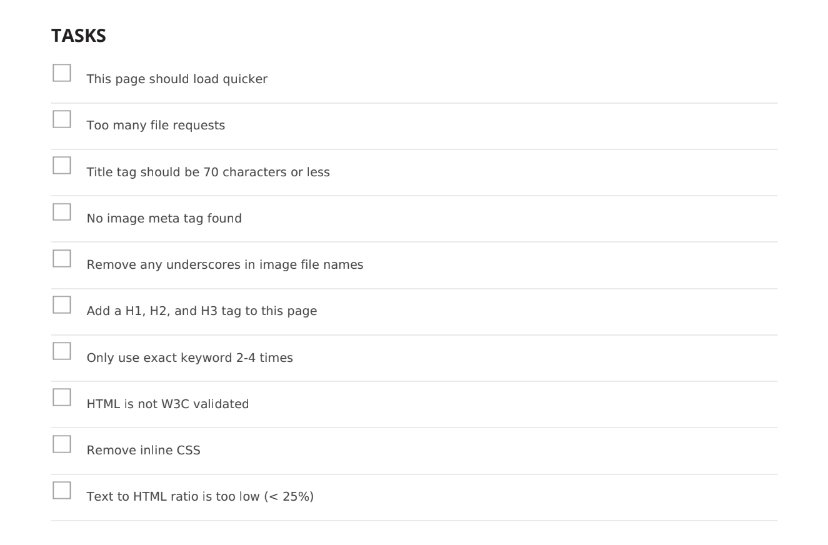828x545 pixels.
Task: Check off the remove underscores in image names task
Action: point(62,258)
